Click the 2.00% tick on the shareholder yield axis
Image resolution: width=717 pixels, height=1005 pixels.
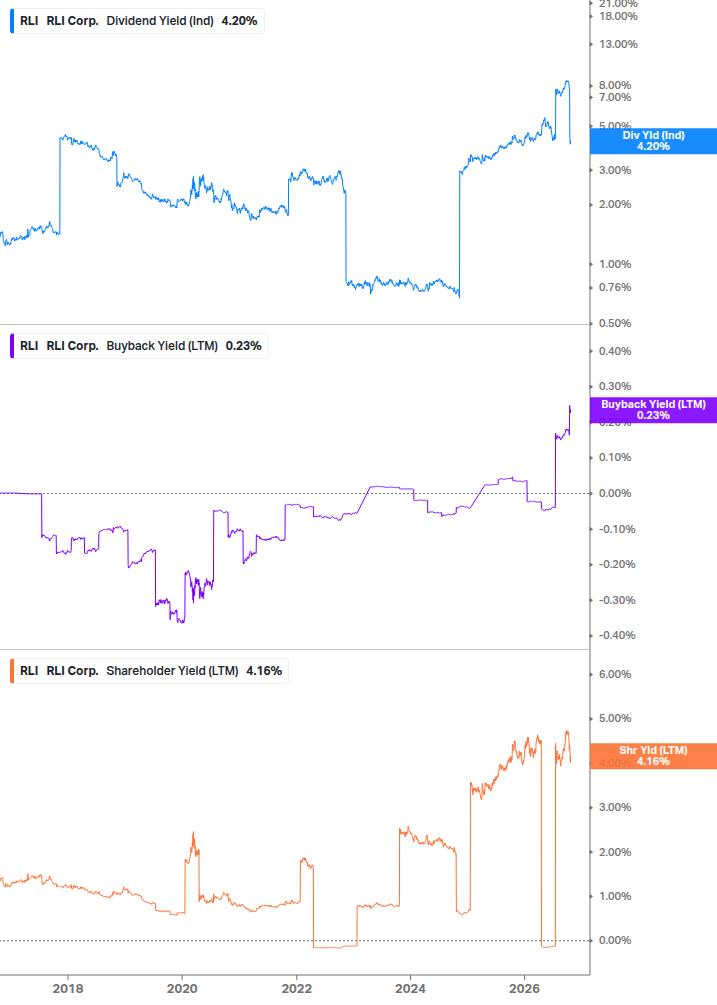[615, 852]
